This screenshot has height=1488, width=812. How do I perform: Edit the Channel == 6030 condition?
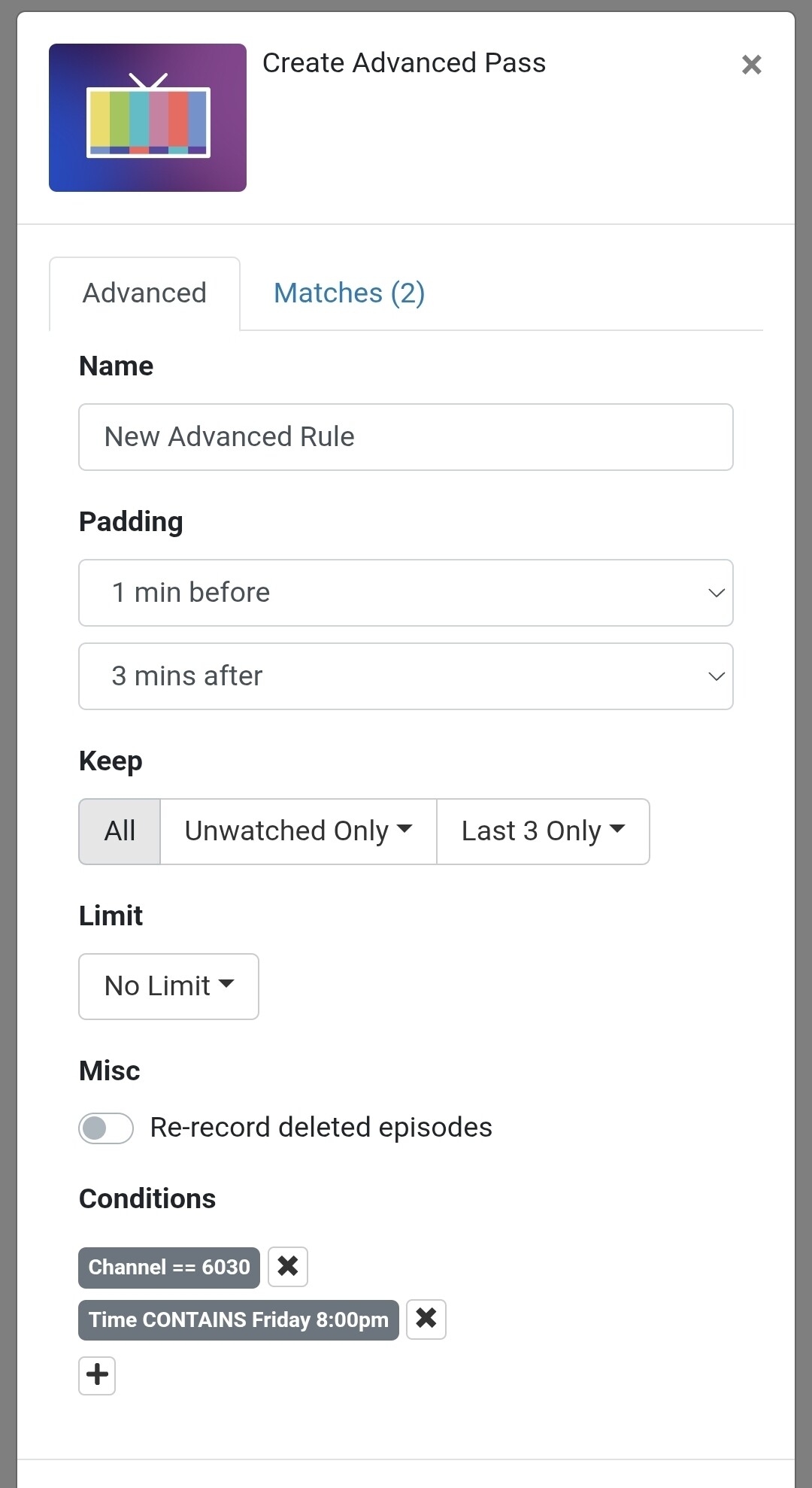click(169, 1268)
